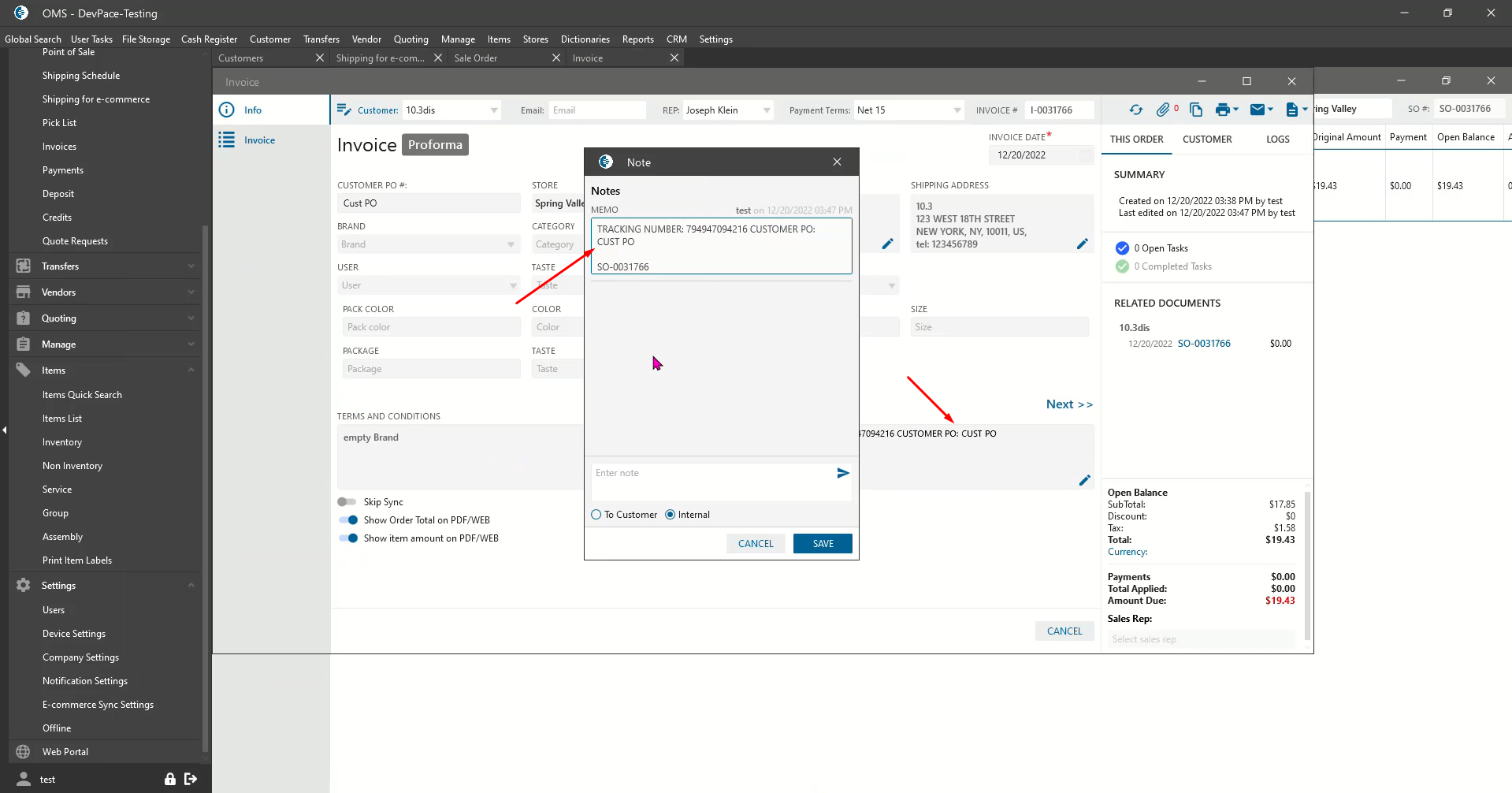
Task: Click the Invoice list icon in side panel
Action: coord(227,140)
